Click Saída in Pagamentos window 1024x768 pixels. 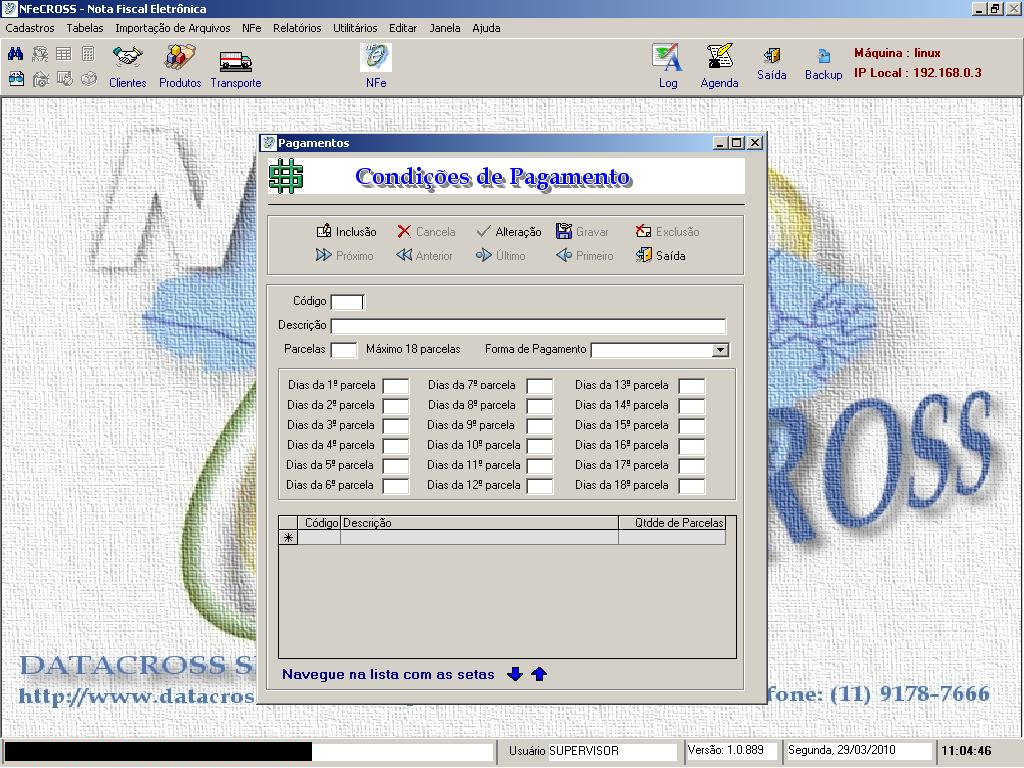tap(660, 255)
